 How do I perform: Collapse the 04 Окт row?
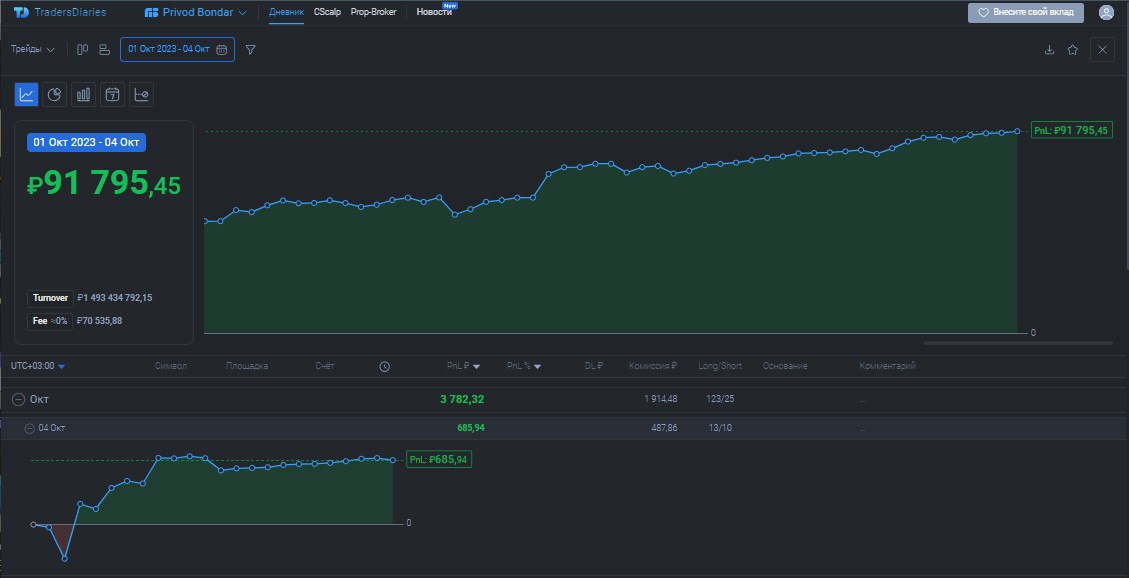(x=28, y=427)
